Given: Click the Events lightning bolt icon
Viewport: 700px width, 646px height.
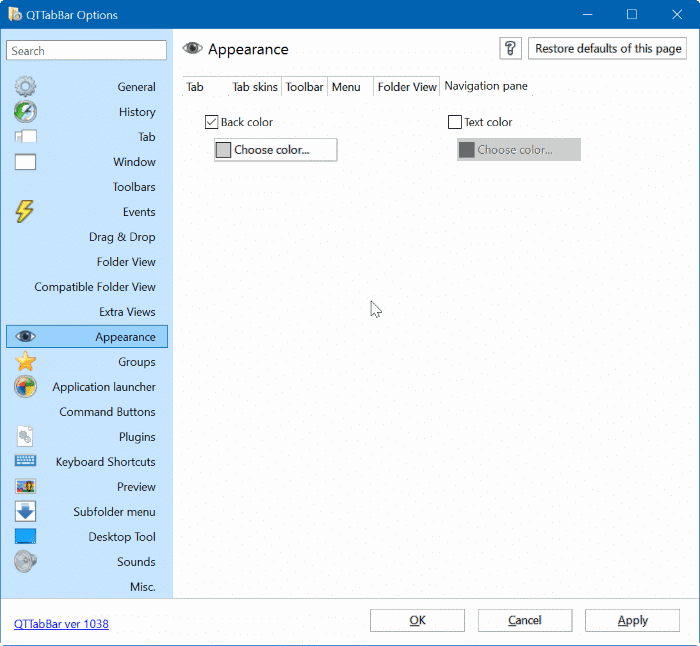Looking at the screenshot, I should tap(25, 211).
